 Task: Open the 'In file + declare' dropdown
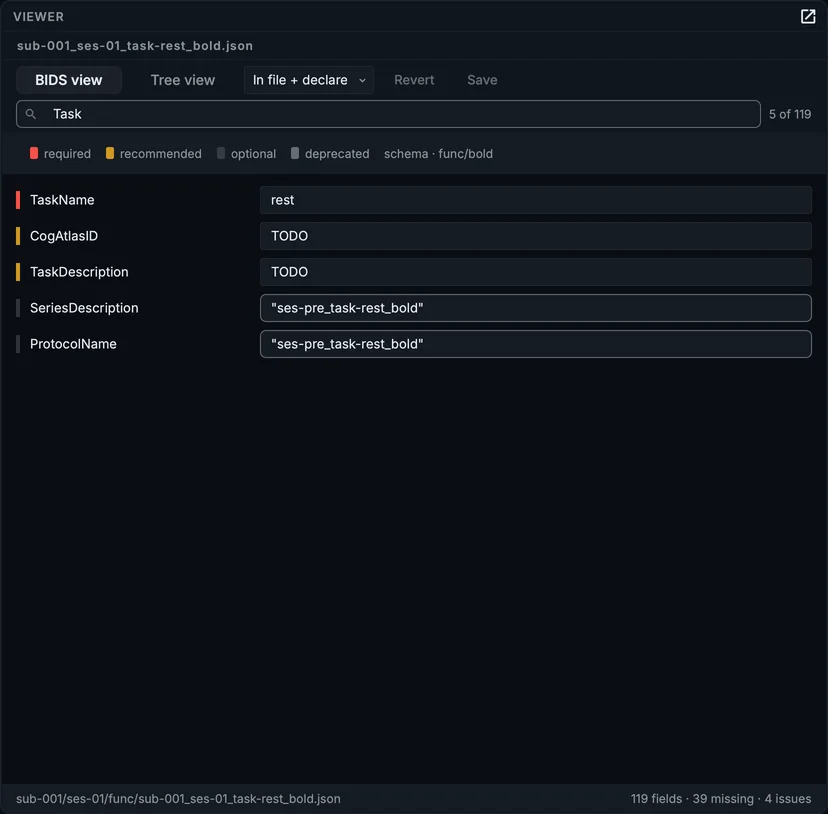(x=309, y=80)
